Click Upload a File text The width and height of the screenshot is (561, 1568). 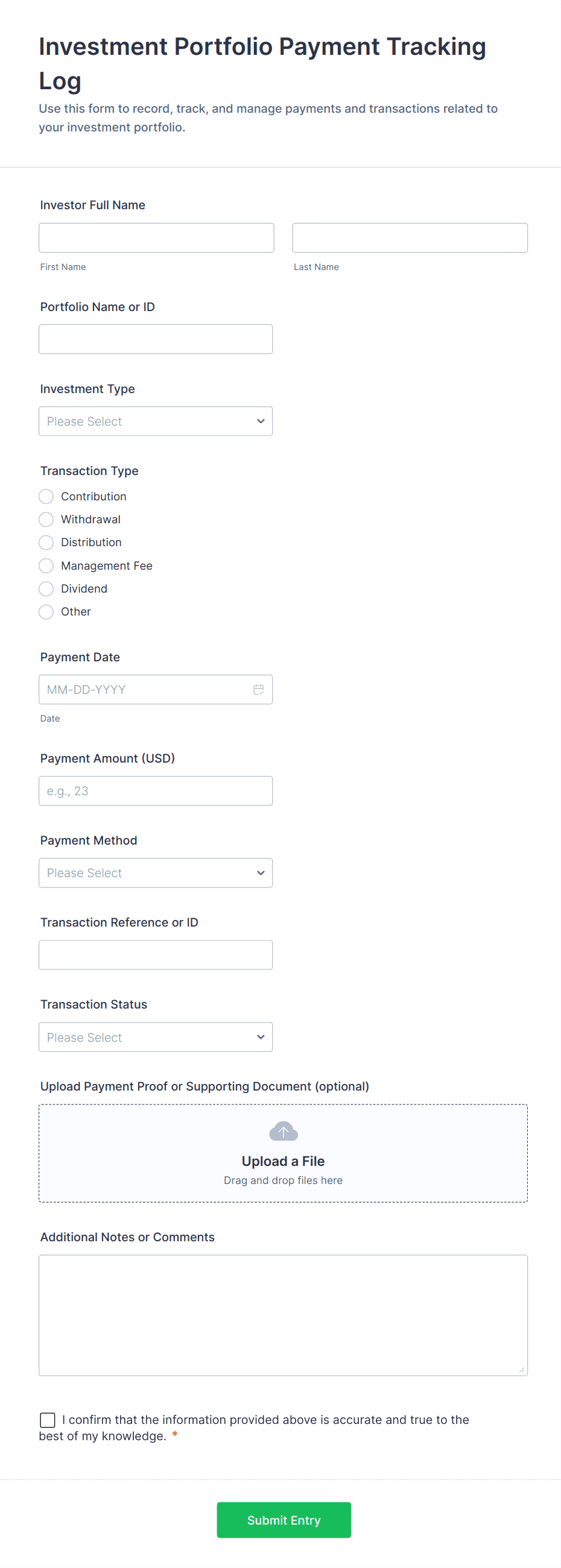pyautogui.click(x=284, y=1162)
